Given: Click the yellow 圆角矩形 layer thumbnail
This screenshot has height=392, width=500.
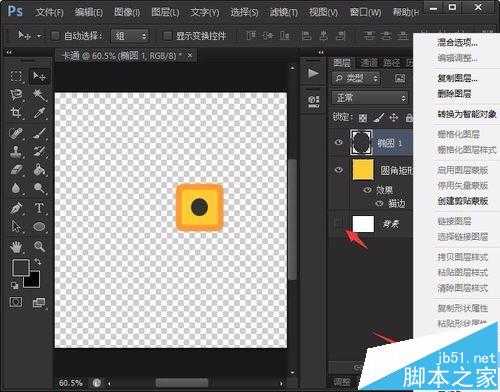Looking at the screenshot, I should [x=363, y=170].
